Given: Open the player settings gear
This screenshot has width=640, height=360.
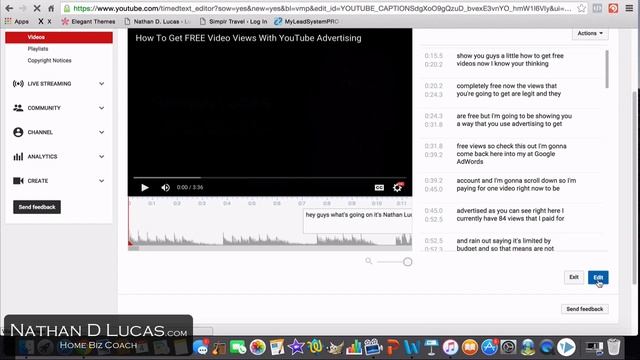Looking at the screenshot, I should point(398,187).
